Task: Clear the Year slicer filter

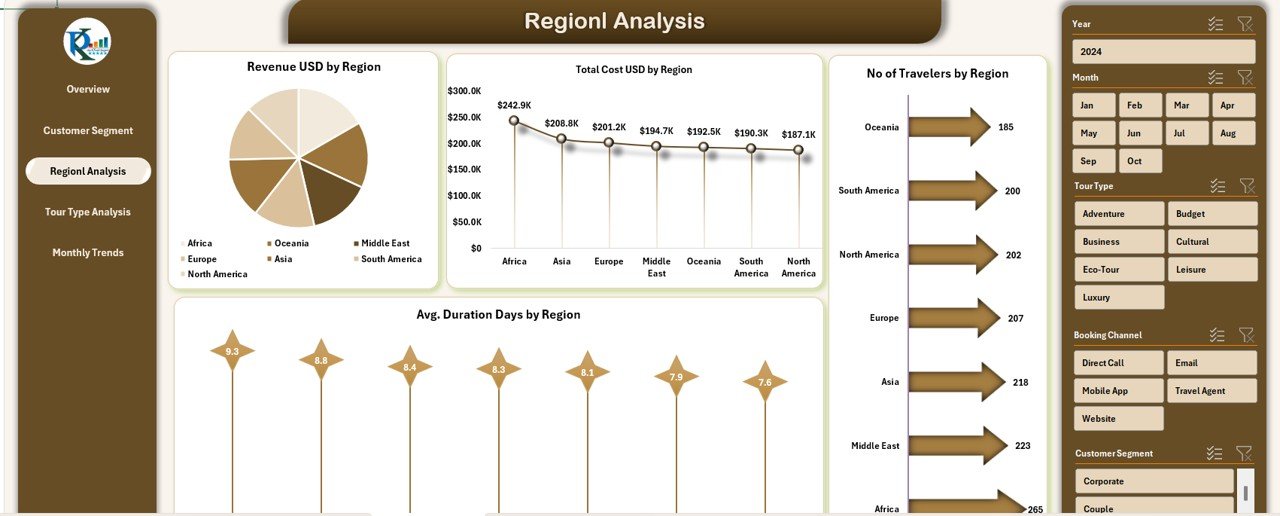Action: (x=1245, y=24)
